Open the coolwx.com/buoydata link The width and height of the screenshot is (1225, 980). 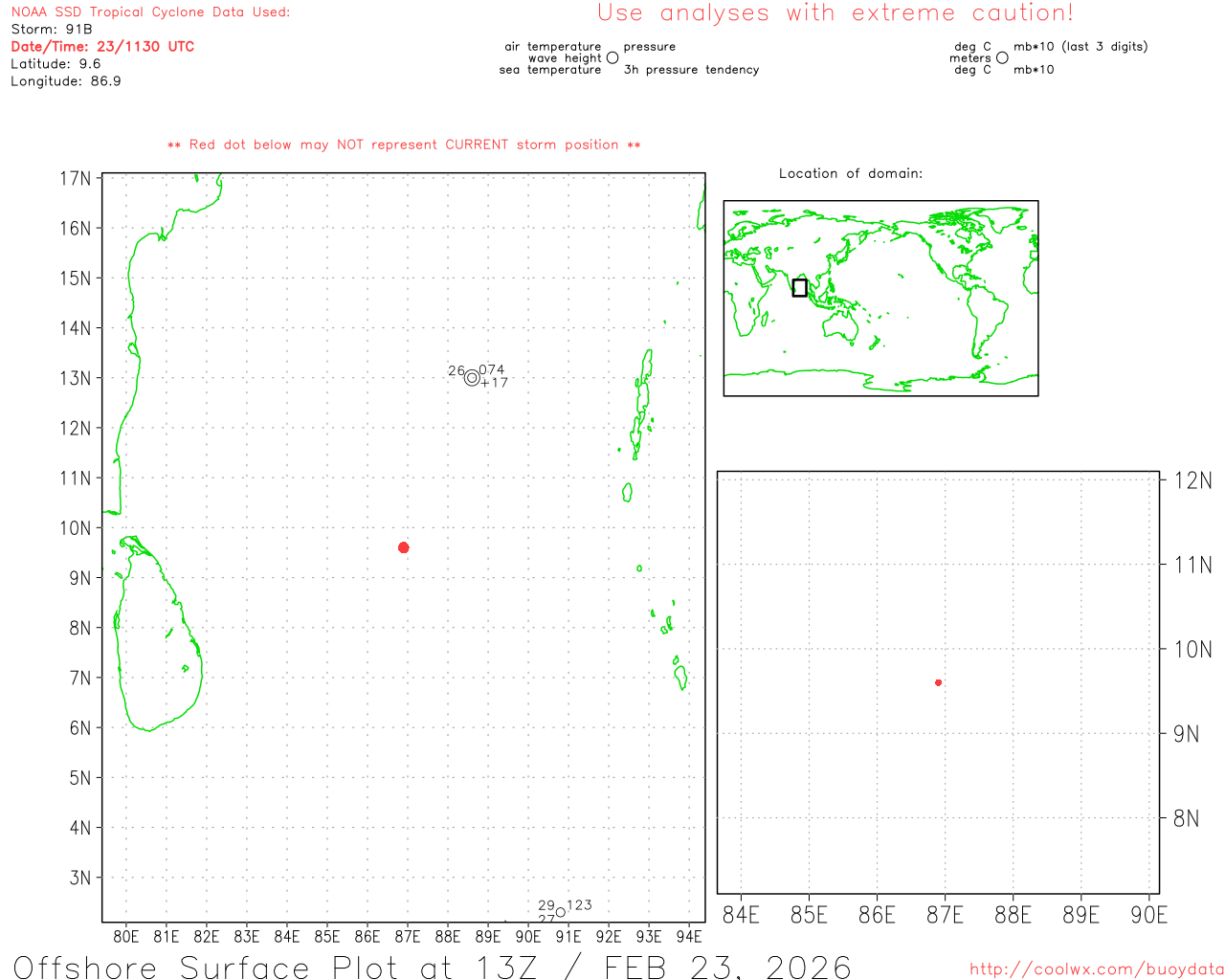tap(1096, 969)
